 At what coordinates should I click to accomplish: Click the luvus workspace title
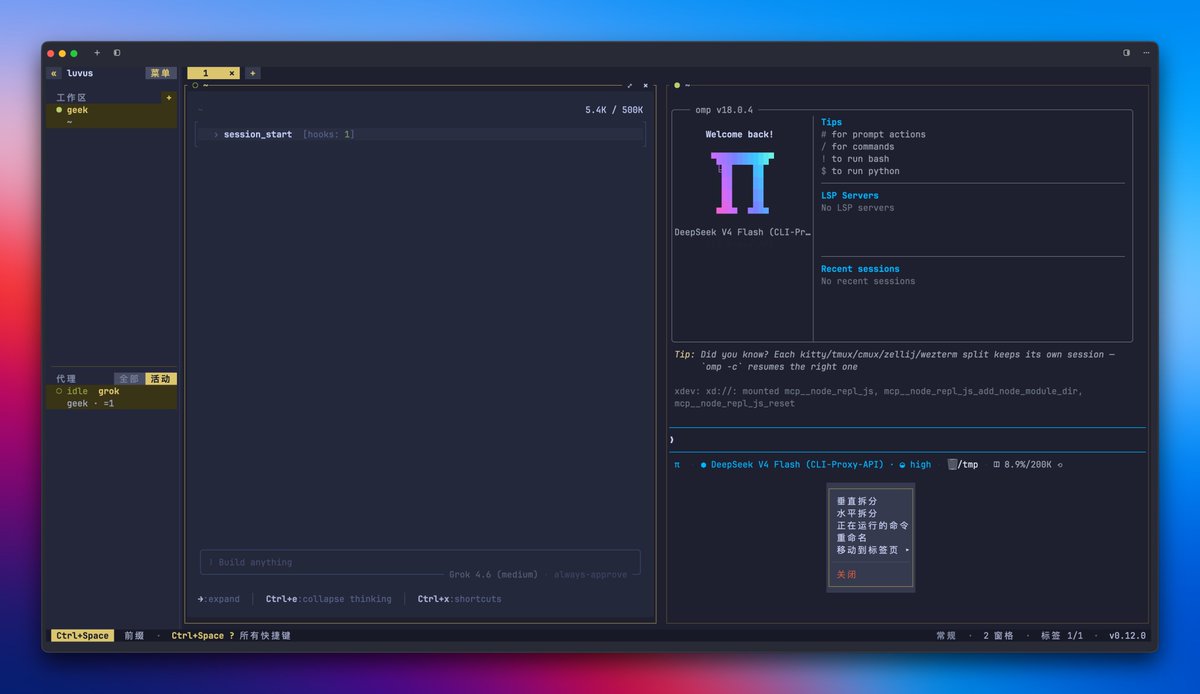[80, 73]
